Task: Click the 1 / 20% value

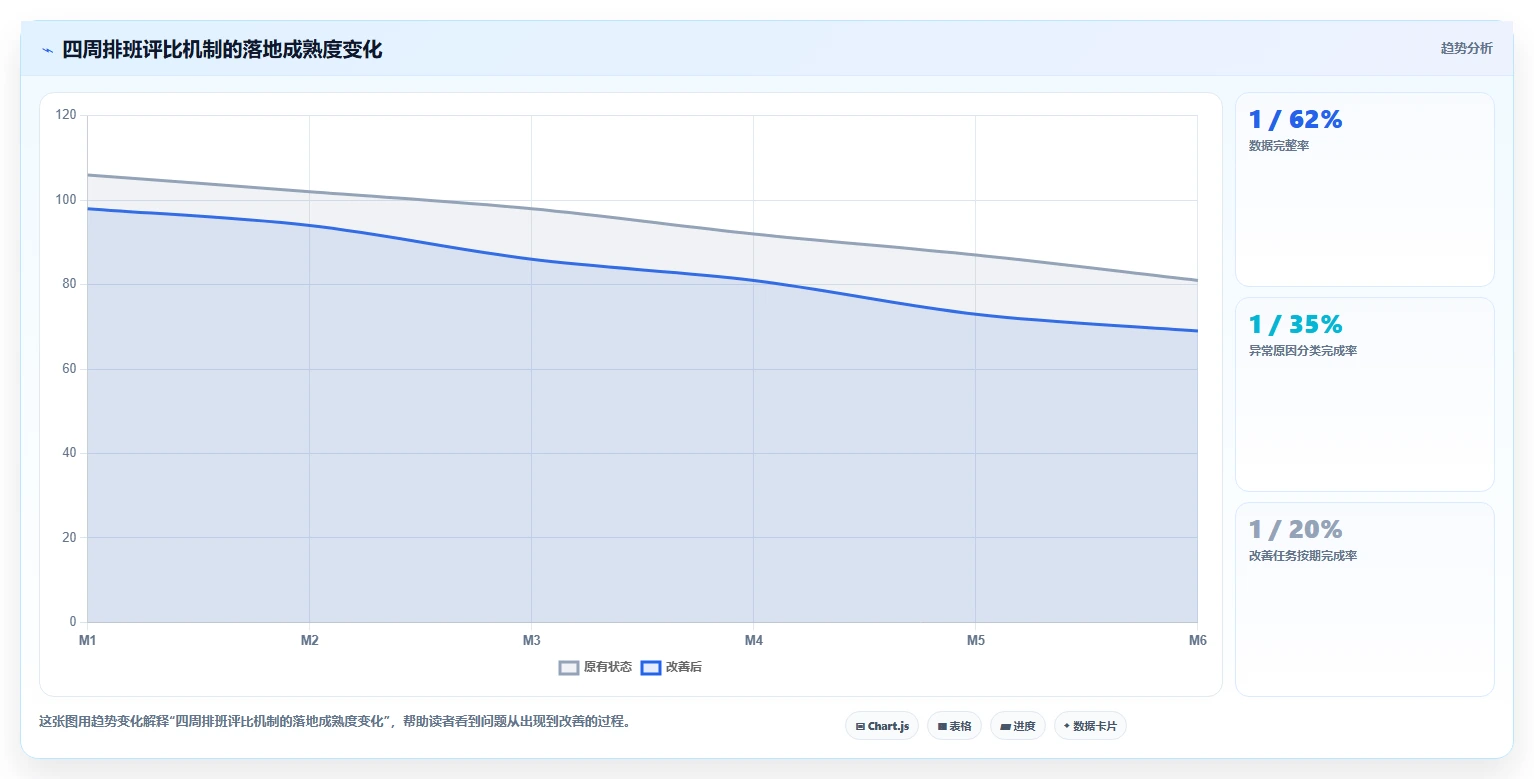Action: click(x=1295, y=530)
